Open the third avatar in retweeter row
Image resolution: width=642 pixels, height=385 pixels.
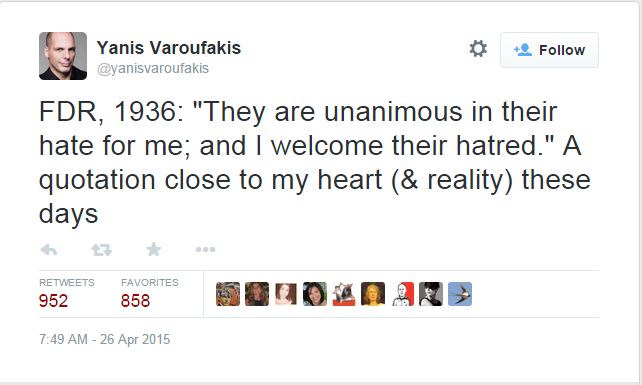286,294
